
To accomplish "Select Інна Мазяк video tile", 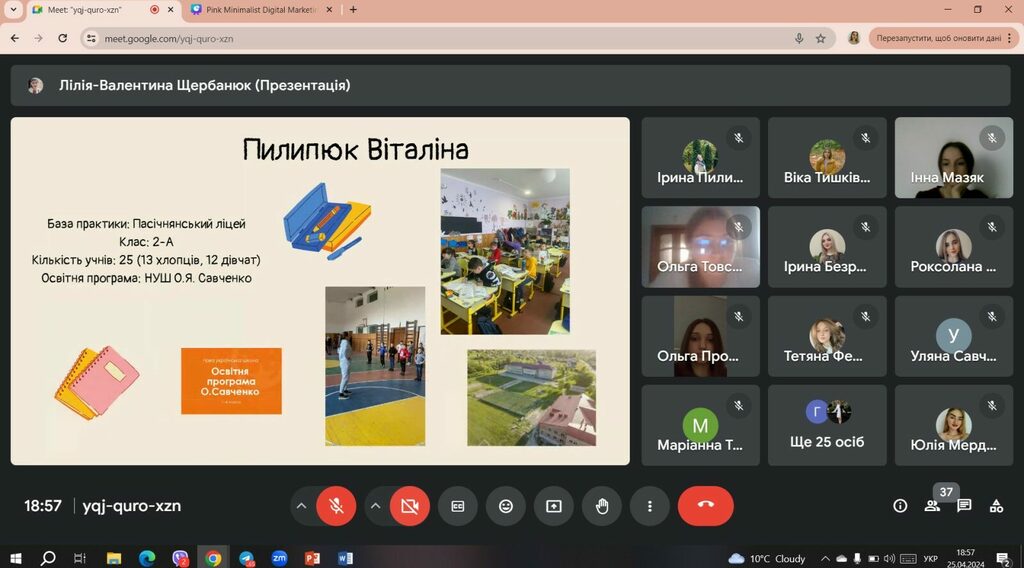I will (953, 157).
